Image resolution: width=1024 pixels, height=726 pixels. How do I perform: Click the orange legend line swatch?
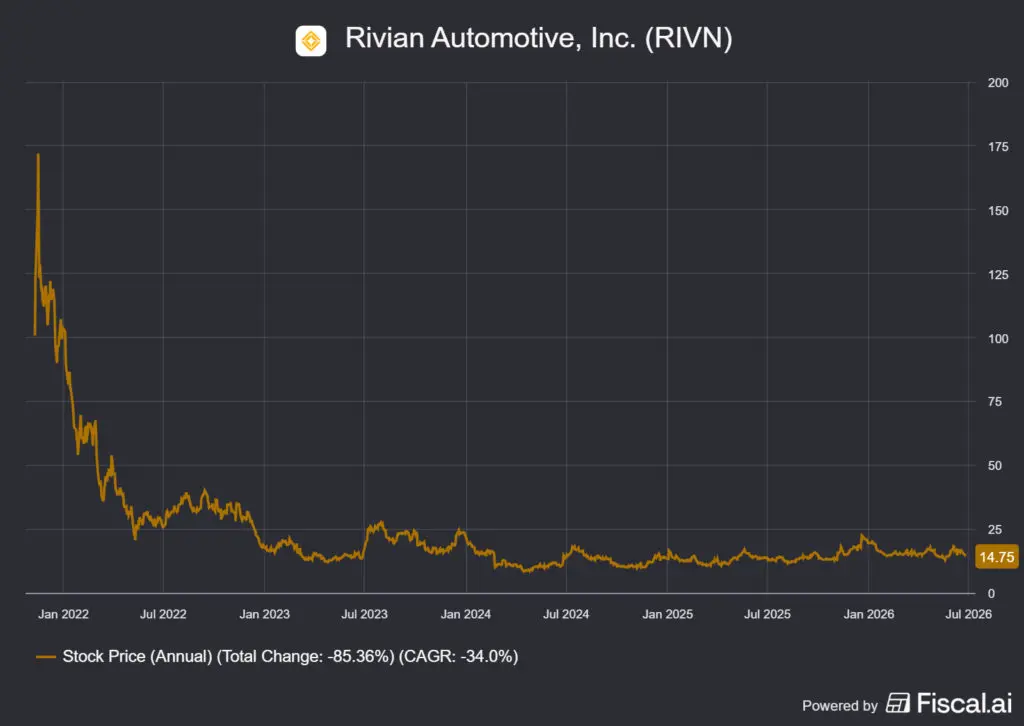(46, 657)
